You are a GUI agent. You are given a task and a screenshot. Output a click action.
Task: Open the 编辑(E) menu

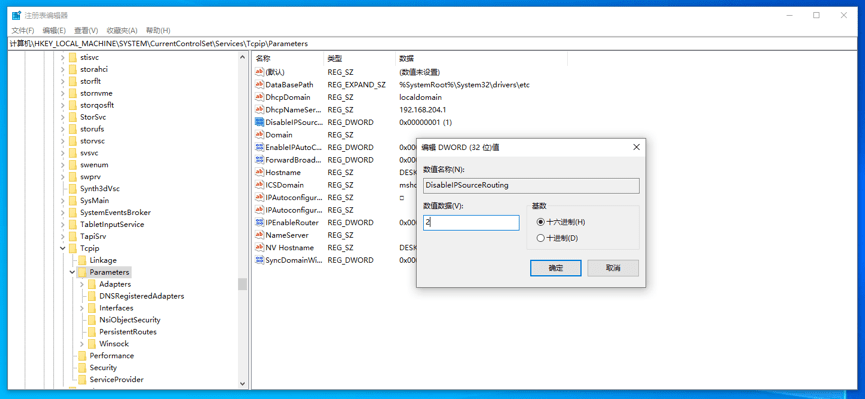(x=54, y=30)
